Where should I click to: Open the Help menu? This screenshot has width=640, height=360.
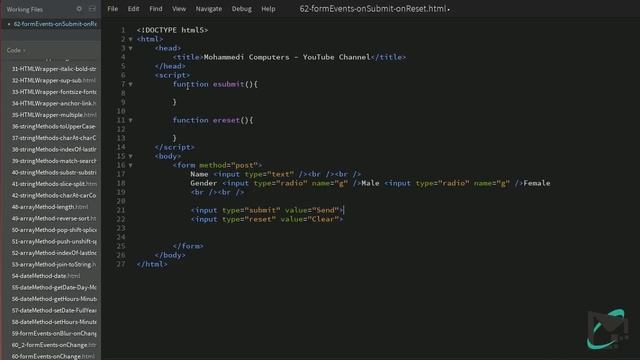click(x=268, y=9)
